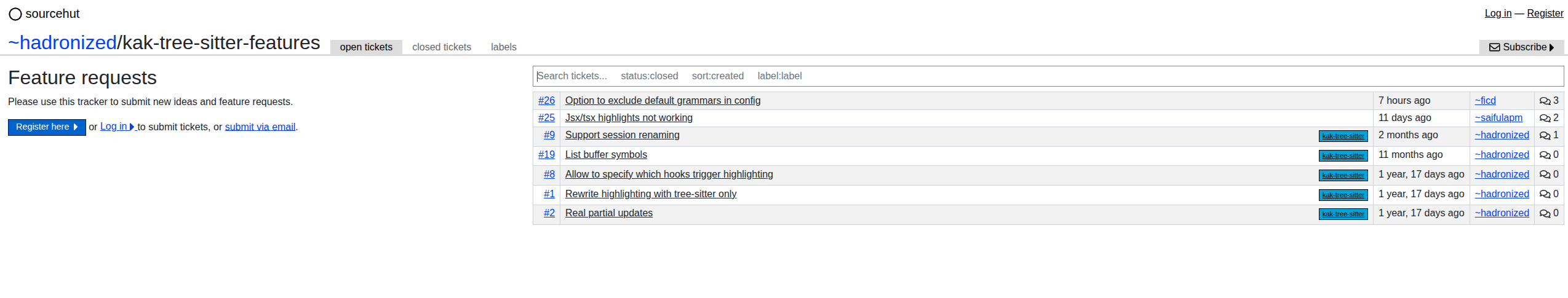1568x298 pixels.
Task: Switch to the closed tickets tab
Action: click(442, 47)
